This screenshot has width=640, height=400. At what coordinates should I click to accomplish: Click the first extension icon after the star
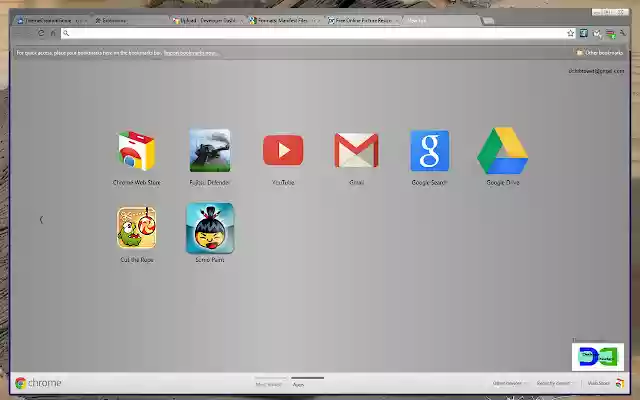coord(584,33)
